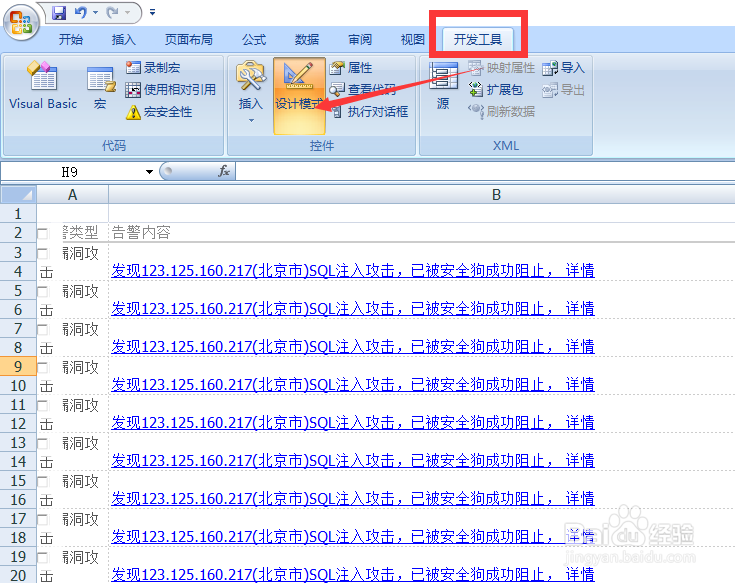This screenshot has height=583, width=735.
Task: Tick the checkbox in row 15
Action: pyautogui.click(x=43, y=481)
